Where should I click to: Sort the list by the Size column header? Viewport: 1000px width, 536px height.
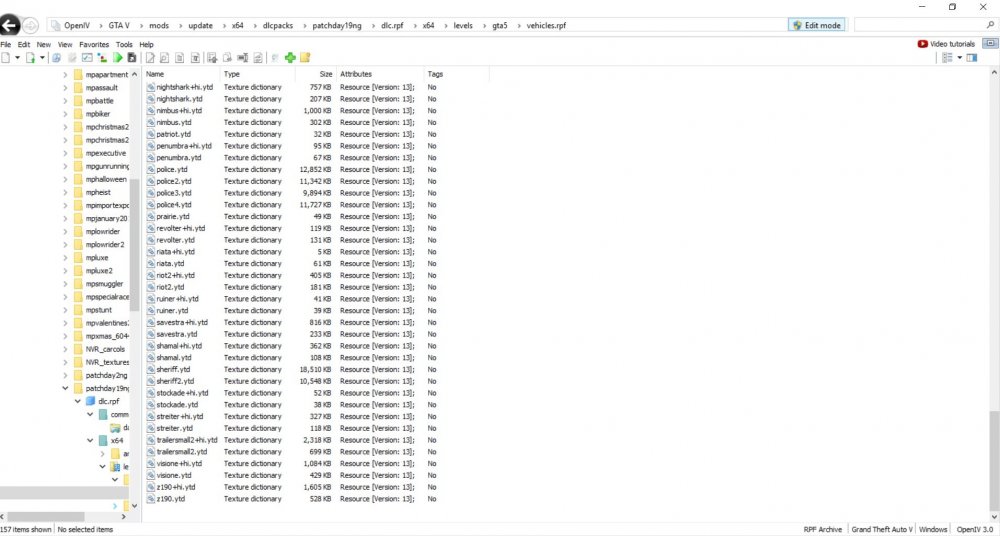coord(316,74)
